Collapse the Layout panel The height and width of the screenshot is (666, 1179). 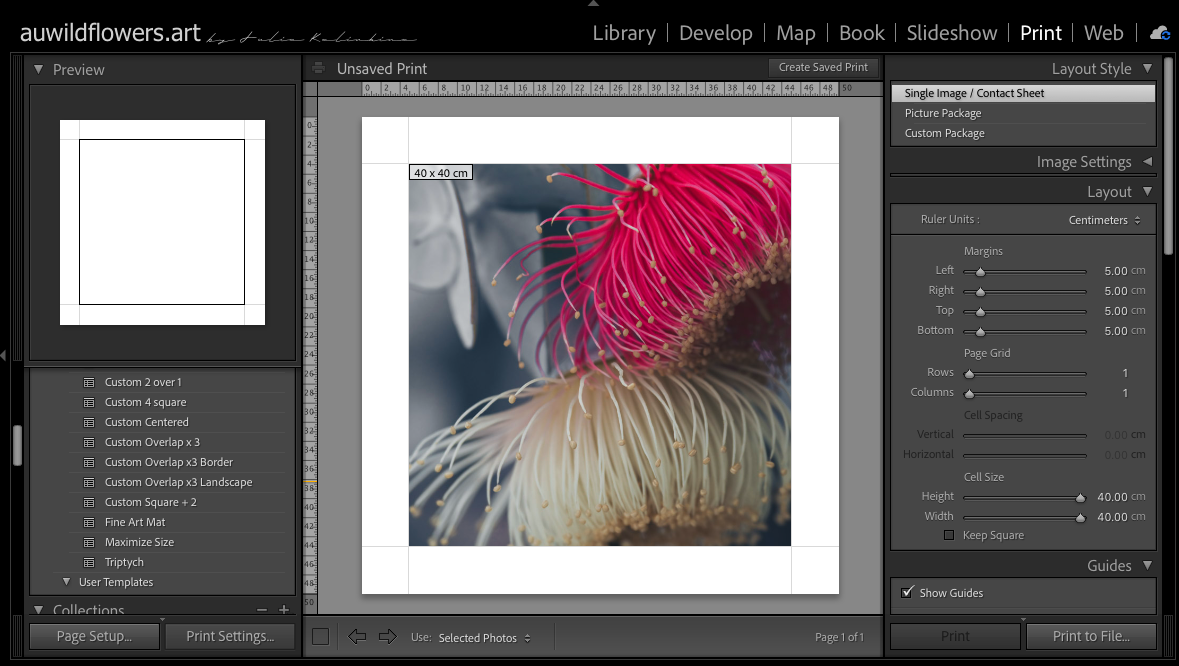click(1147, 192)
